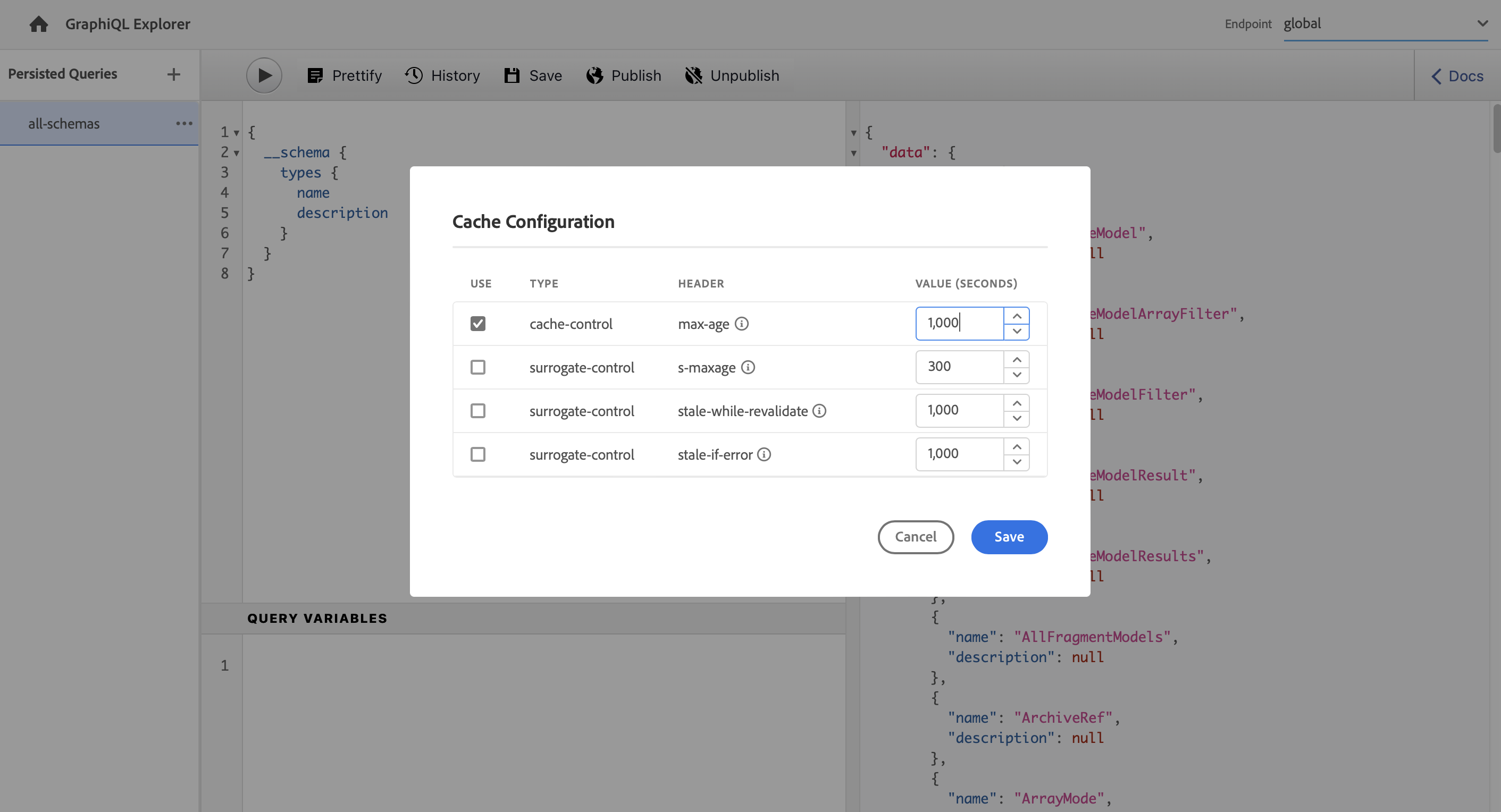Viewport: 1501px width, 812px height.
Task: Enable the stale-if-error checkbox
Action: [x=478, y=454]
